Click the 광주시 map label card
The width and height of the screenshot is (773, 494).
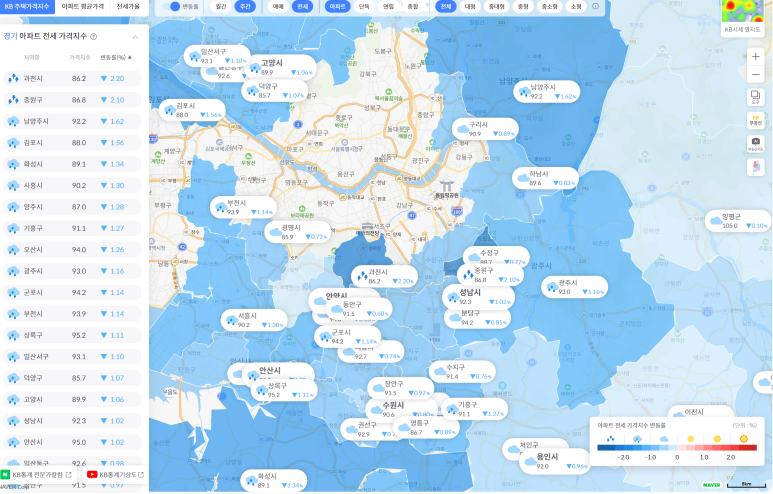(574, 287)
